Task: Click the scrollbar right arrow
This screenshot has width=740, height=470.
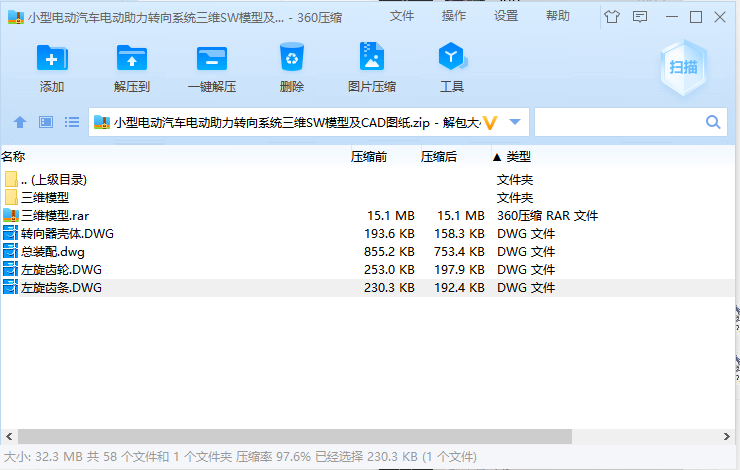Action: pos(727,436)
